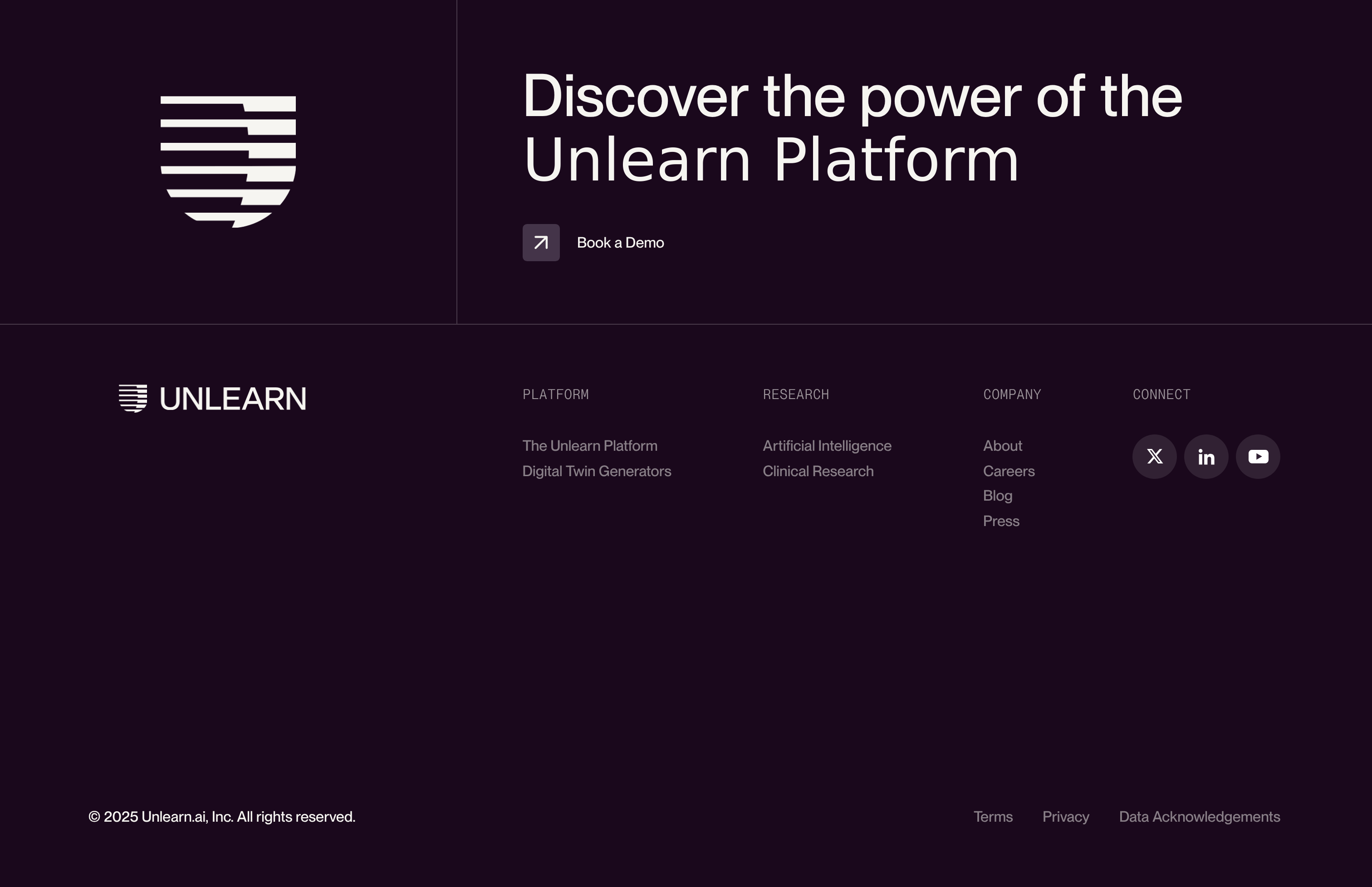Screen dimensions: 1372x887
Task: Visit the Press link
Action: point(1001,521)
